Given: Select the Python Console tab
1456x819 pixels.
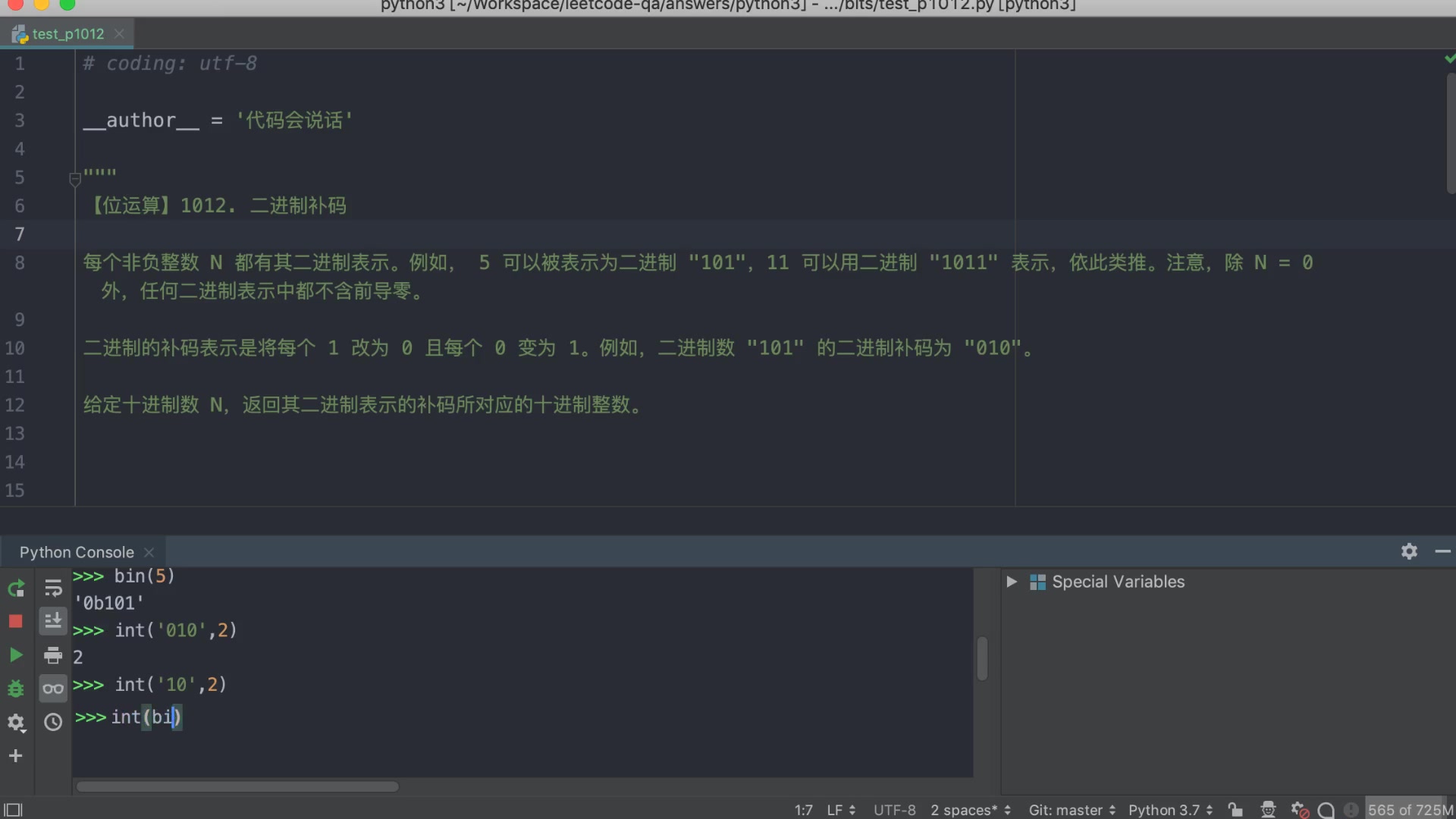Looking at the screenshot, I should tap(77, 552).
